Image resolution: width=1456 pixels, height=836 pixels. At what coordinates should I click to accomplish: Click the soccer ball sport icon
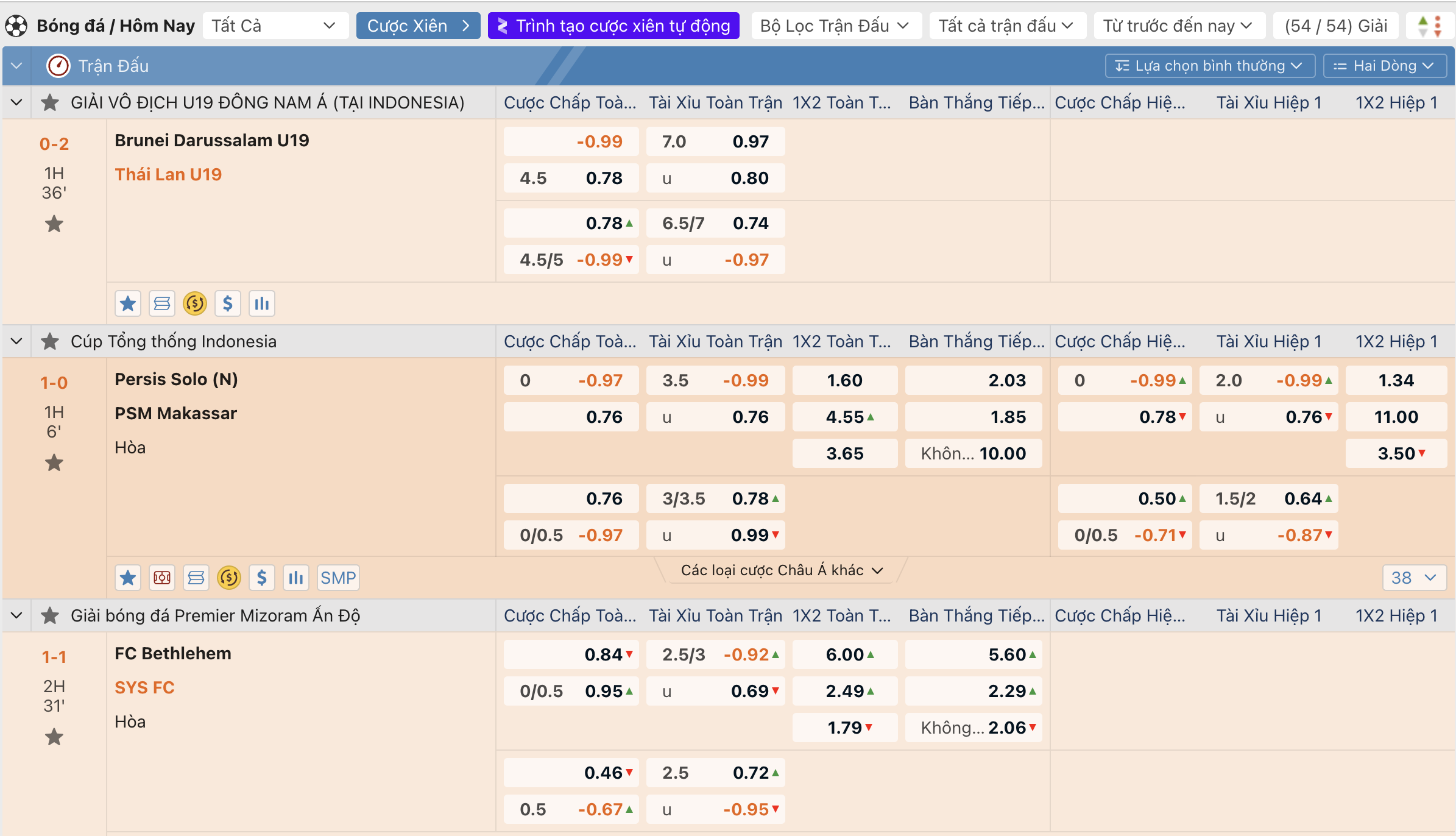(x=16, y=26)
